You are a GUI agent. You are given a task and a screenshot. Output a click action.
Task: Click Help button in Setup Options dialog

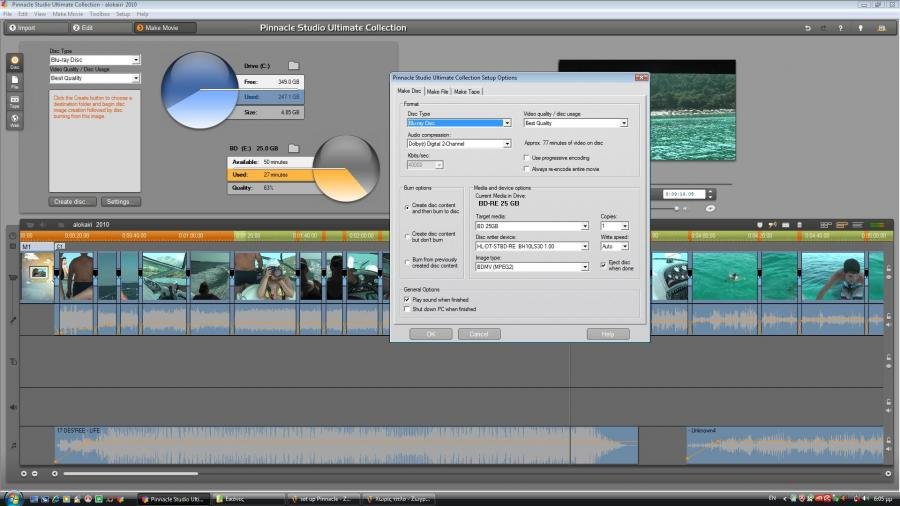608,334
